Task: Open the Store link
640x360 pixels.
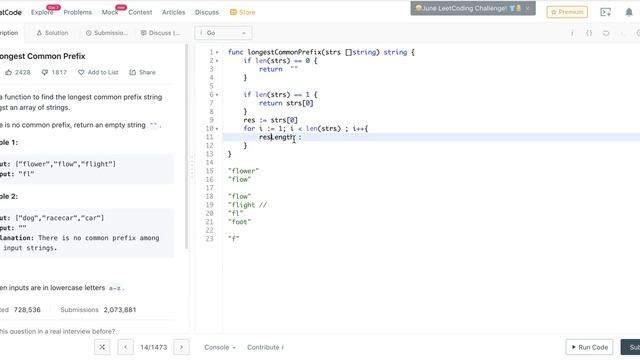Action: (x=242, y=12)
